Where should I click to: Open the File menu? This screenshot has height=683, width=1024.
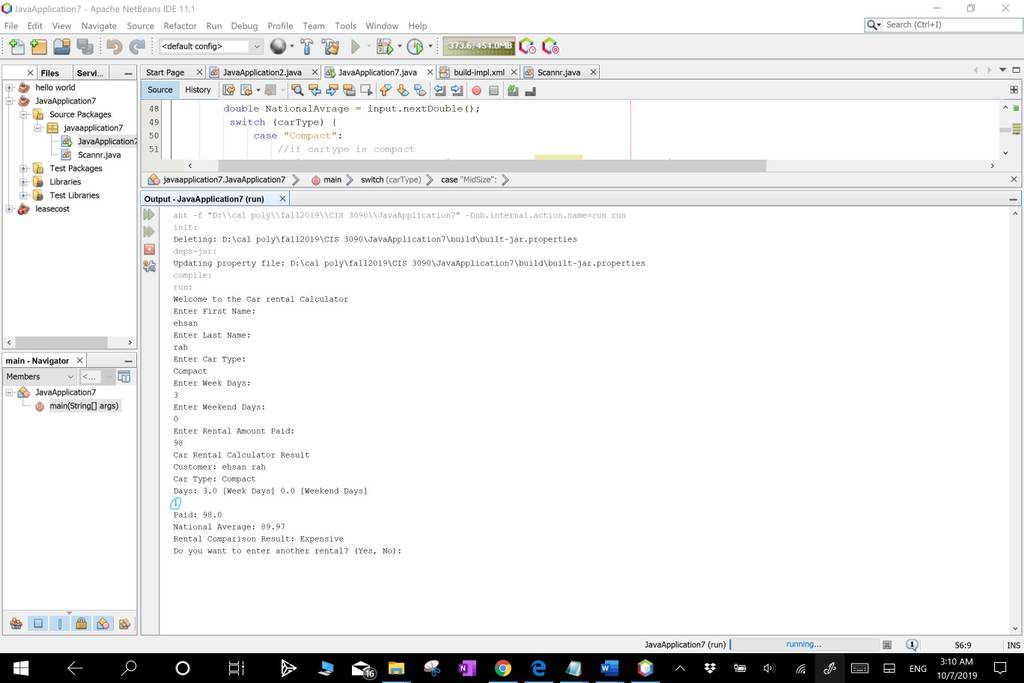(11, 26)
